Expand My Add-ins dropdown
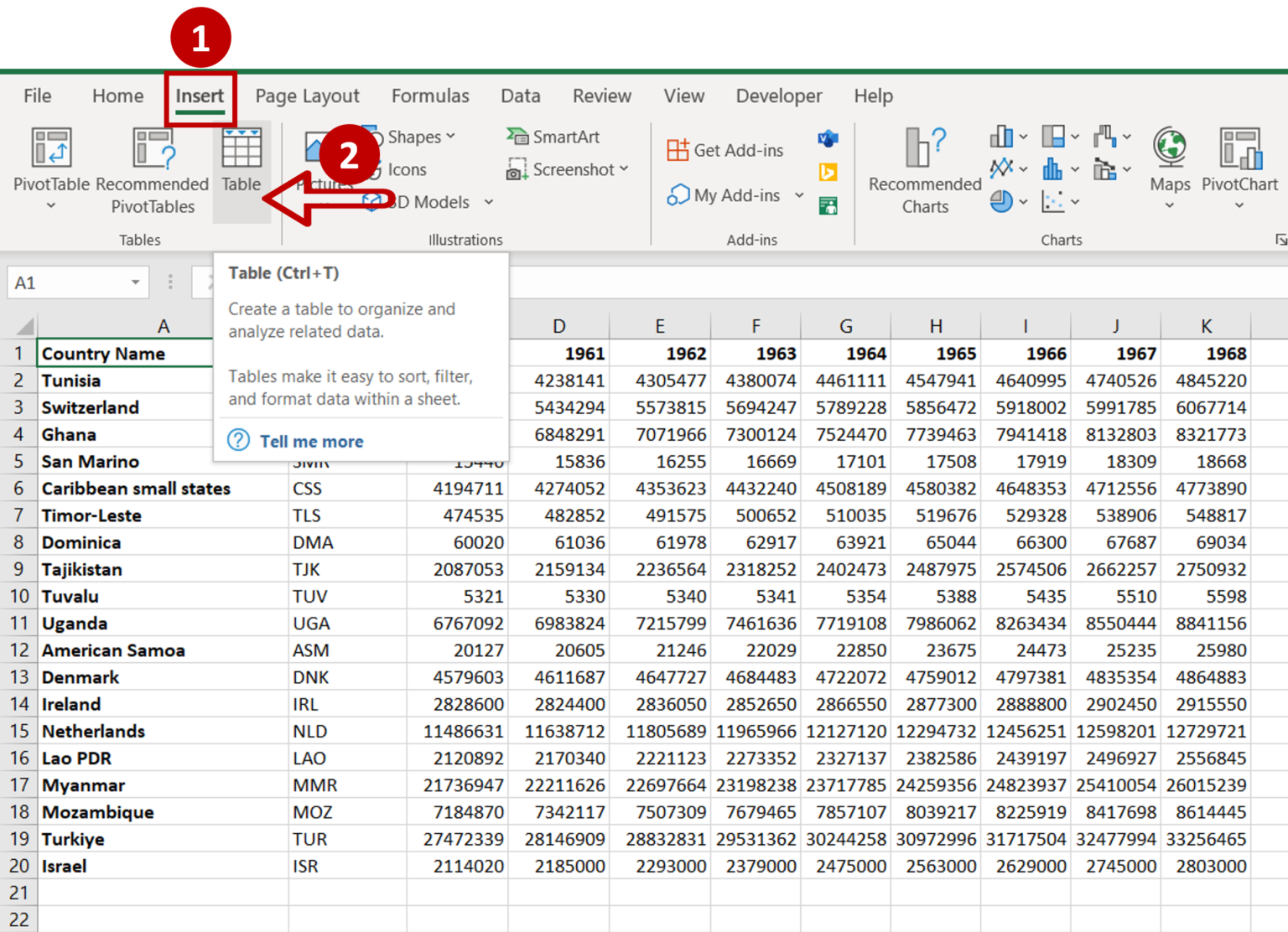This screenshot has width=1288, height=932. [799, 195]
